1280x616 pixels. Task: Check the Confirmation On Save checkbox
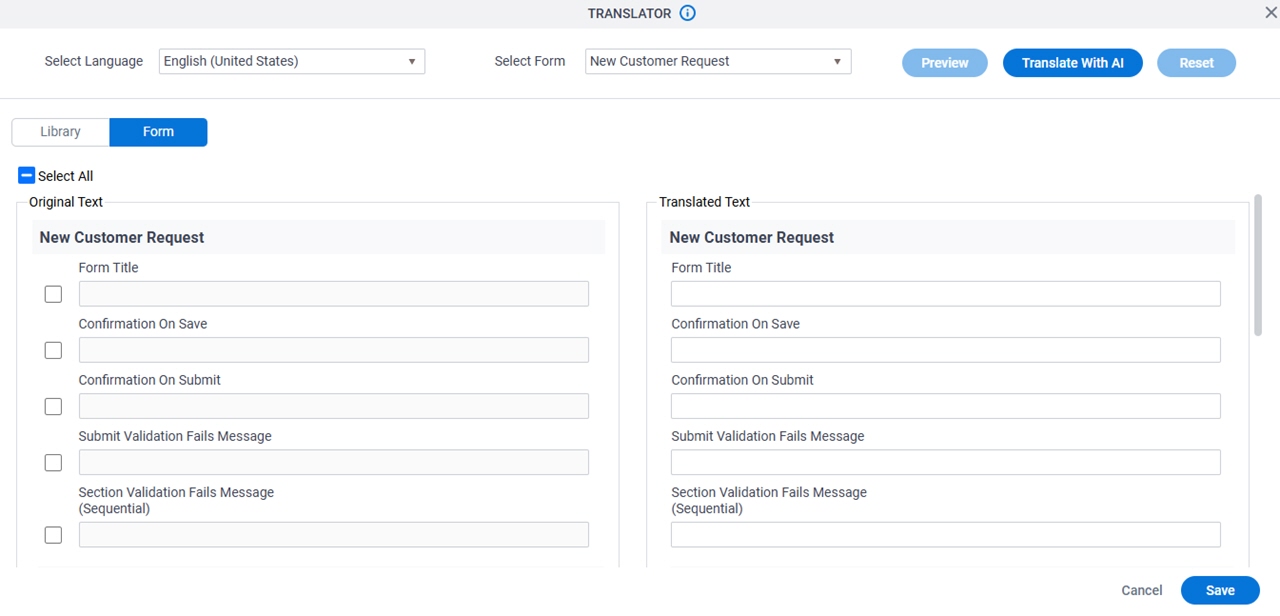(x=53, y=350)
